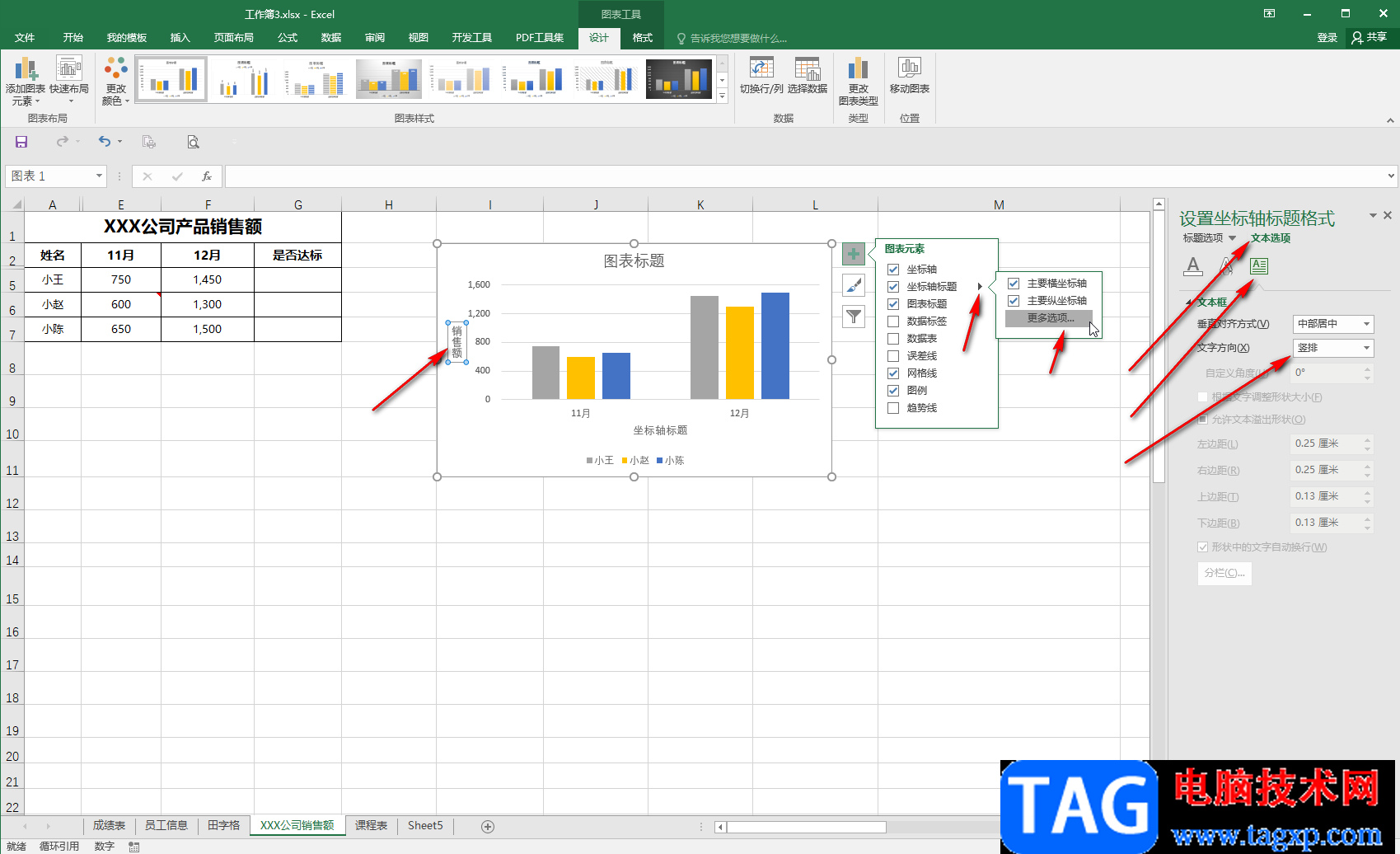Open the 文件 menu tab

point(25,38)
